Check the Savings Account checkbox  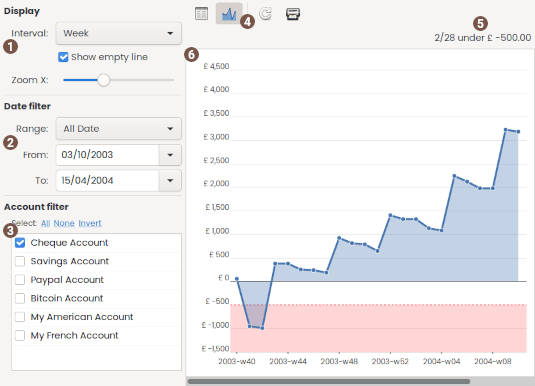pos(20,261)
